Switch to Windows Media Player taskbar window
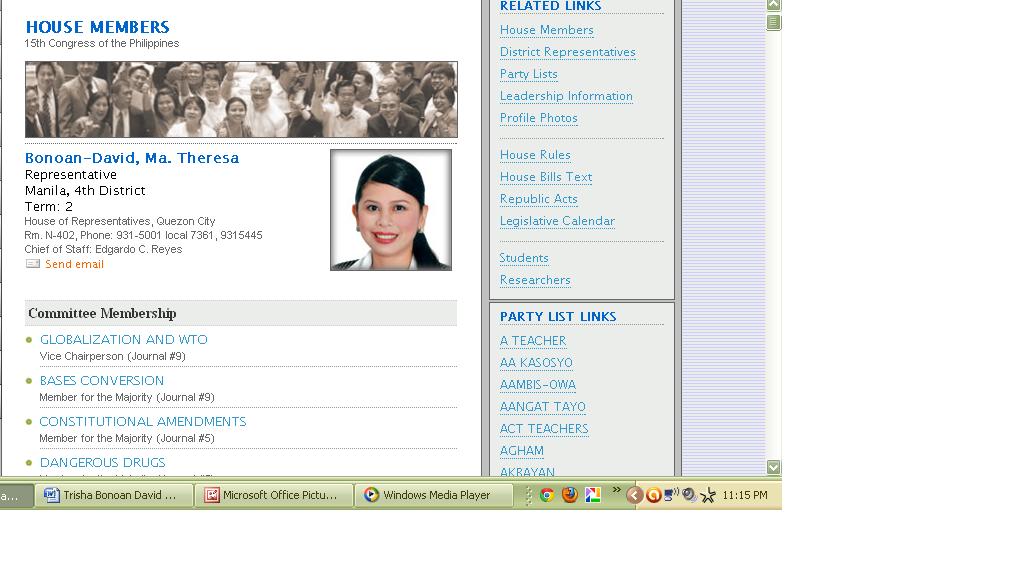Image resolution: width=1024 pixels, height=576 pixels. [x=434, y=495]
